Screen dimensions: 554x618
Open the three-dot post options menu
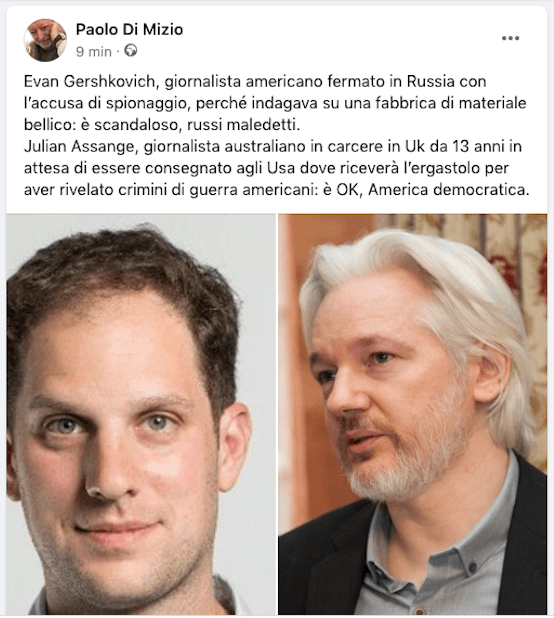[510, 38]
